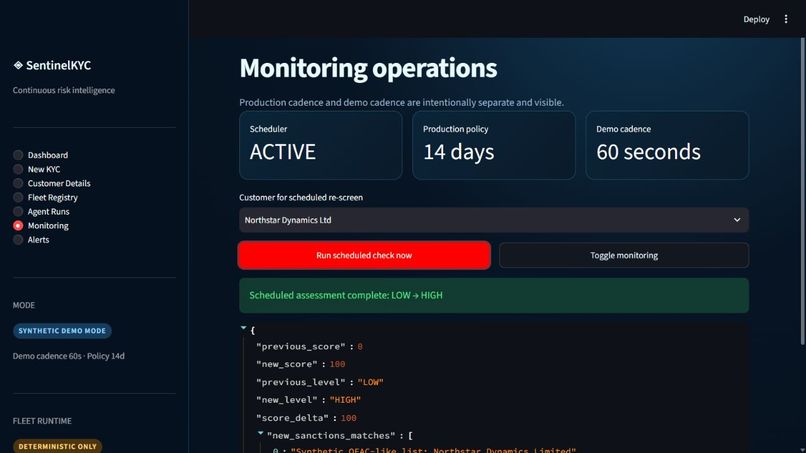This screenshot has height=453, width=806.
Task: Click the 'Customer for scheduled re-screen' label
Action: (301, 197)
